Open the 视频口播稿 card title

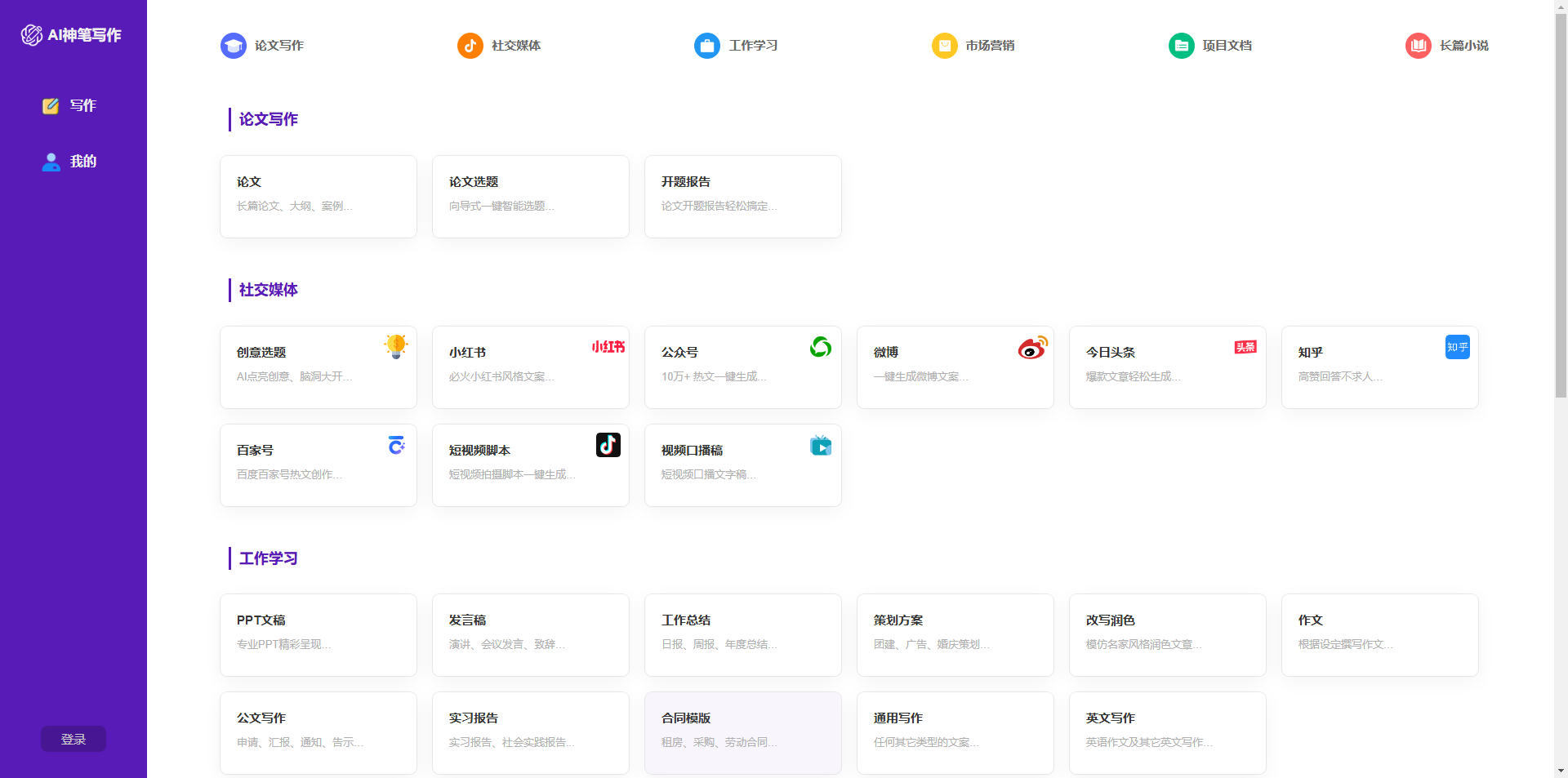(692, 451)
